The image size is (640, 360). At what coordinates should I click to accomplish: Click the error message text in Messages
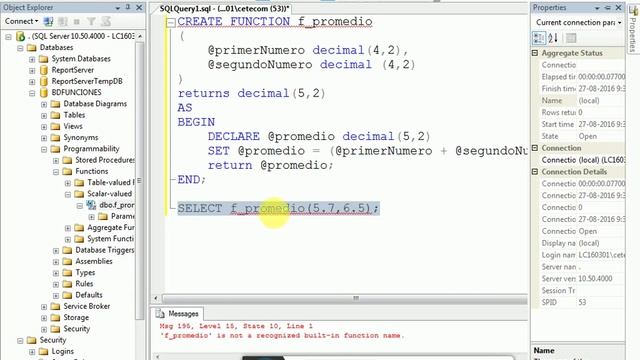click(x=282, y=336)
